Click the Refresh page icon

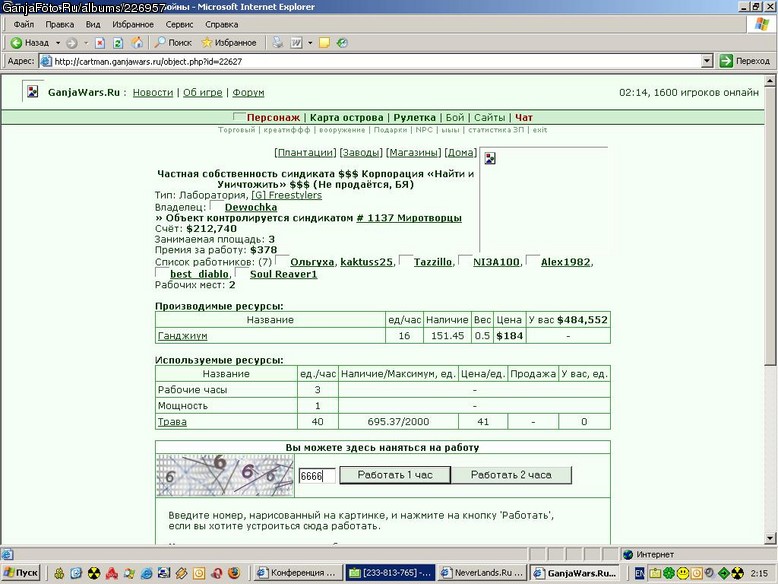tap(118, 43)
